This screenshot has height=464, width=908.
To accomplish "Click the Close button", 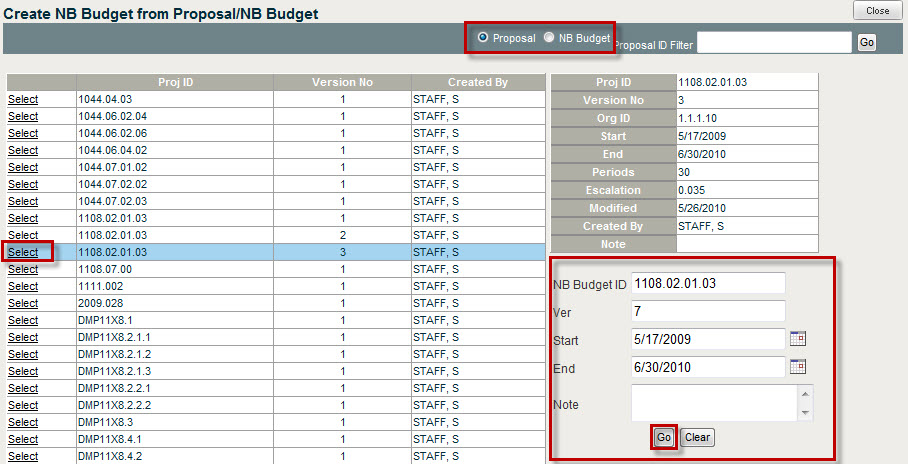I will tap(877, 10).
